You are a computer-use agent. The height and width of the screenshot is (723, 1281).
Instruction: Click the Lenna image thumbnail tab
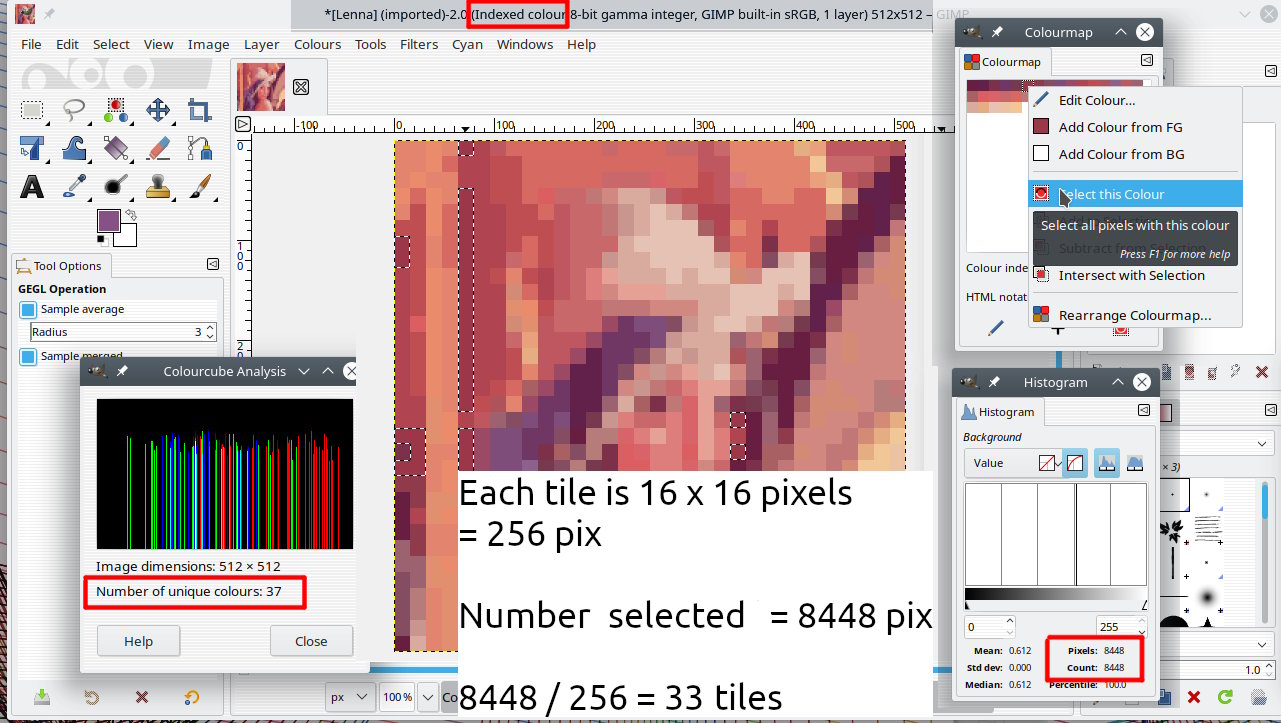click(260, 87)
